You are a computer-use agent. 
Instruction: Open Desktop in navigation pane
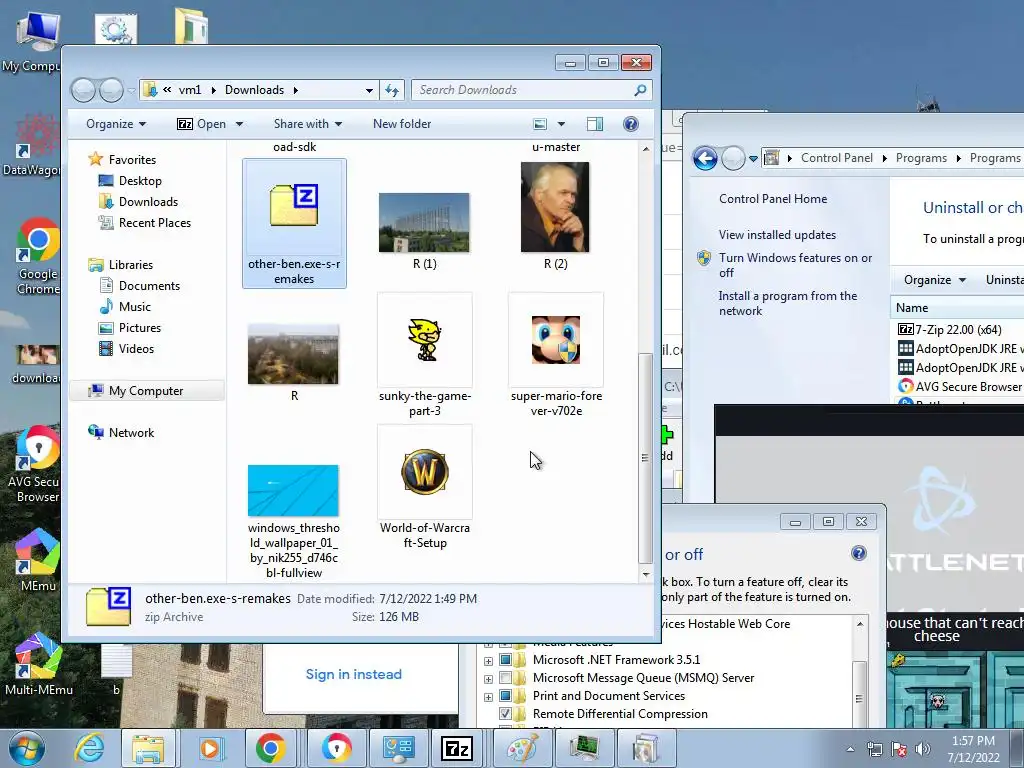point(140,181)
